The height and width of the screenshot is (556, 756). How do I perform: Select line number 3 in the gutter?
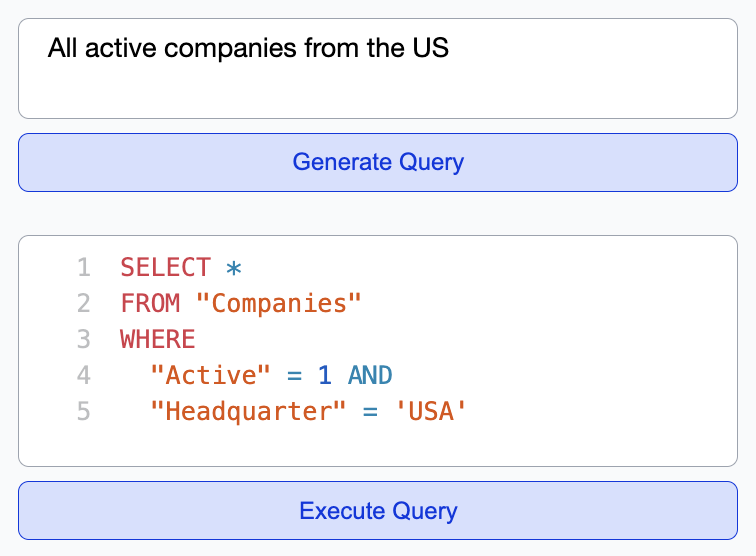[x=83, y=339]
